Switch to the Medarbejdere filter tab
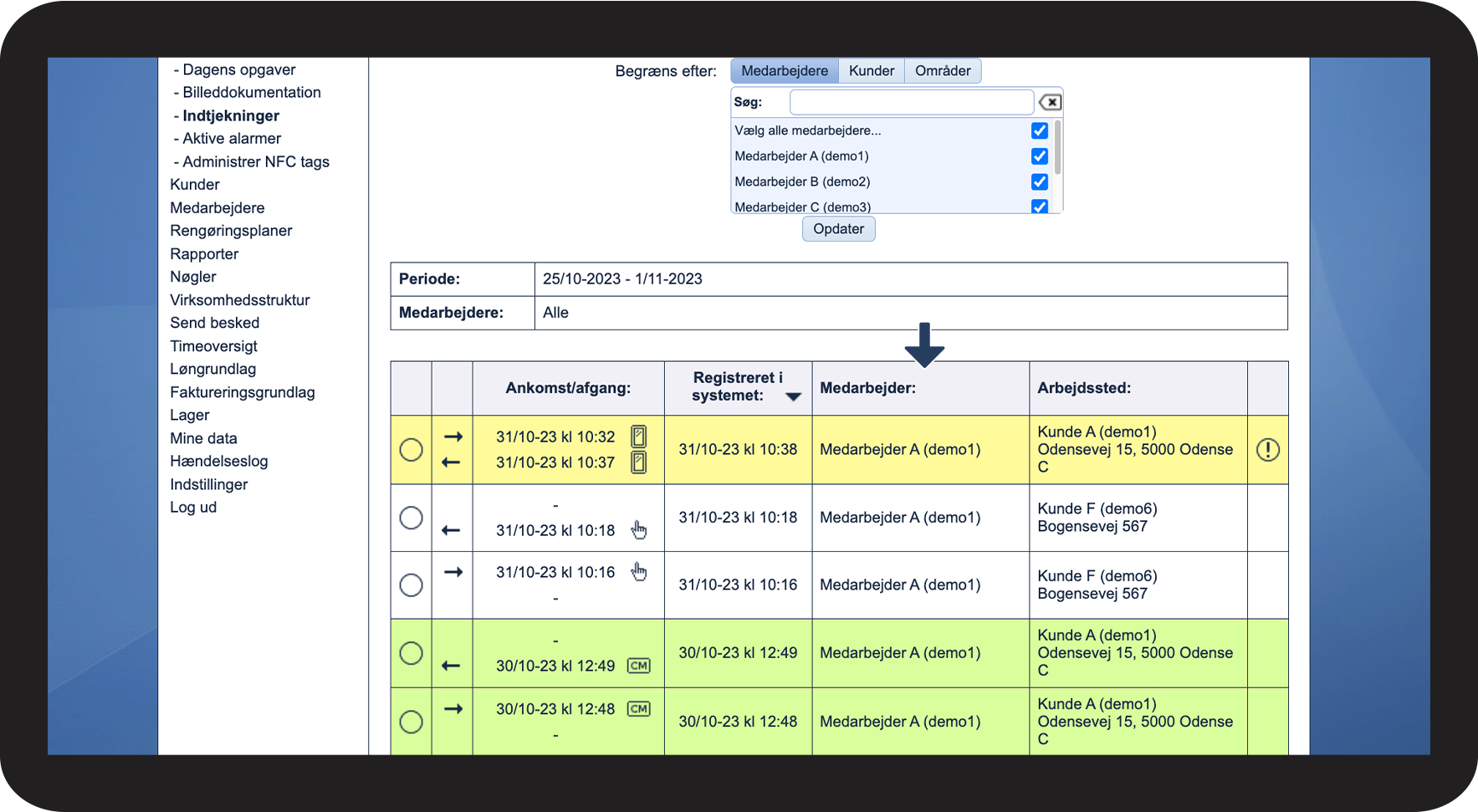This screenshot has height=812, width=1478. click(x=785, y=71)
